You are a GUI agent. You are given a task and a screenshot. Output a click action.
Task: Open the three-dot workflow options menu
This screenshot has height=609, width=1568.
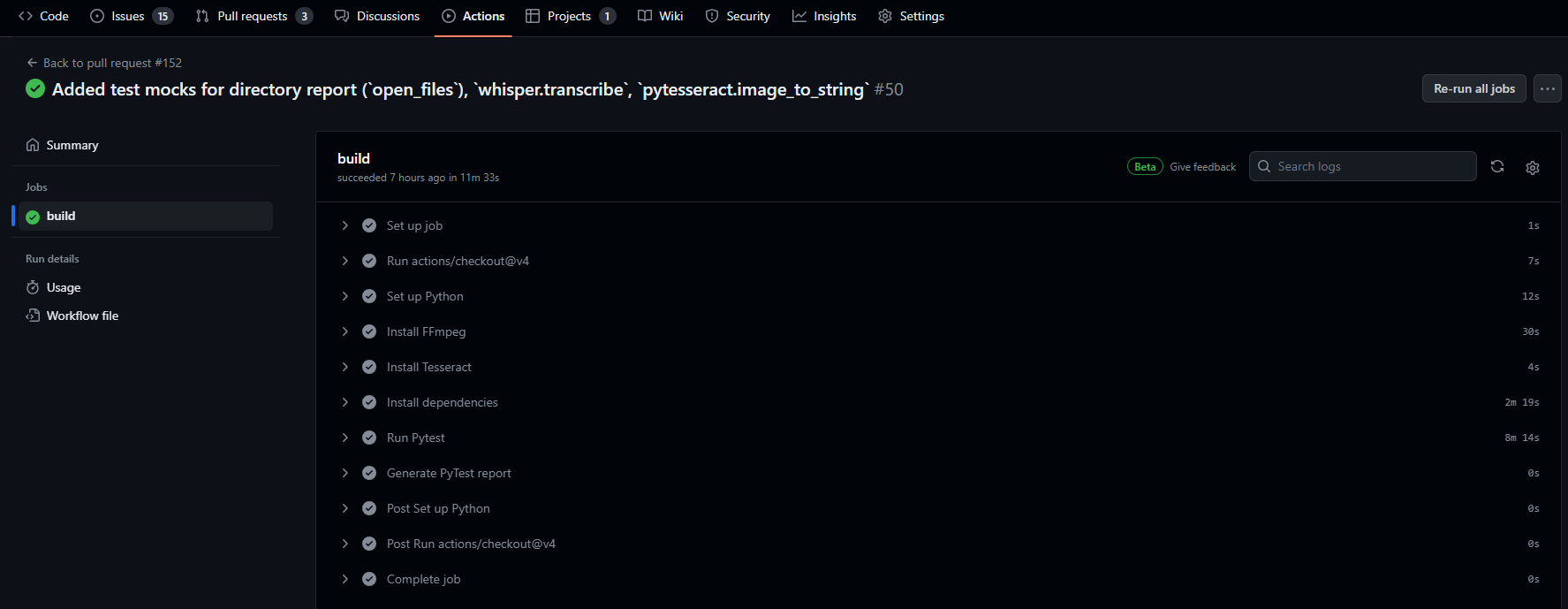click(x=1547, y=88)
